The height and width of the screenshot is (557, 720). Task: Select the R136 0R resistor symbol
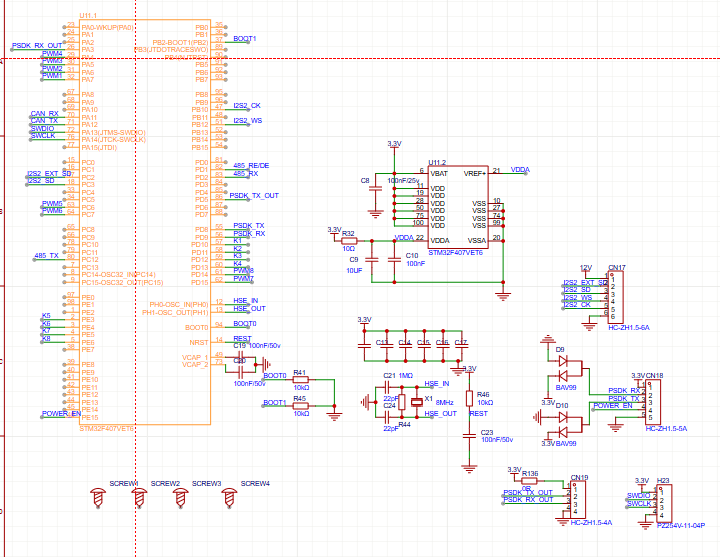(530, 481)
